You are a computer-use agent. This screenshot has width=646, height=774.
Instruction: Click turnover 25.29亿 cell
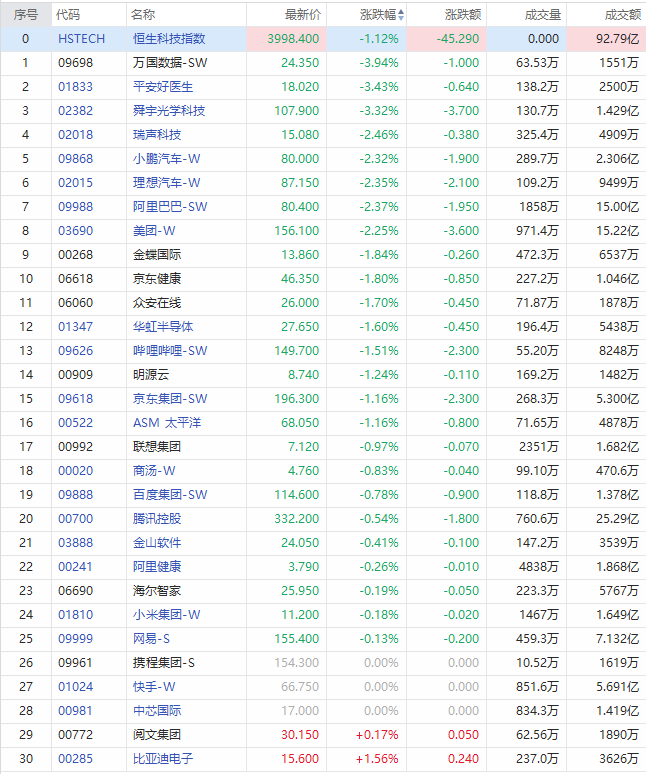coord(617,519)
